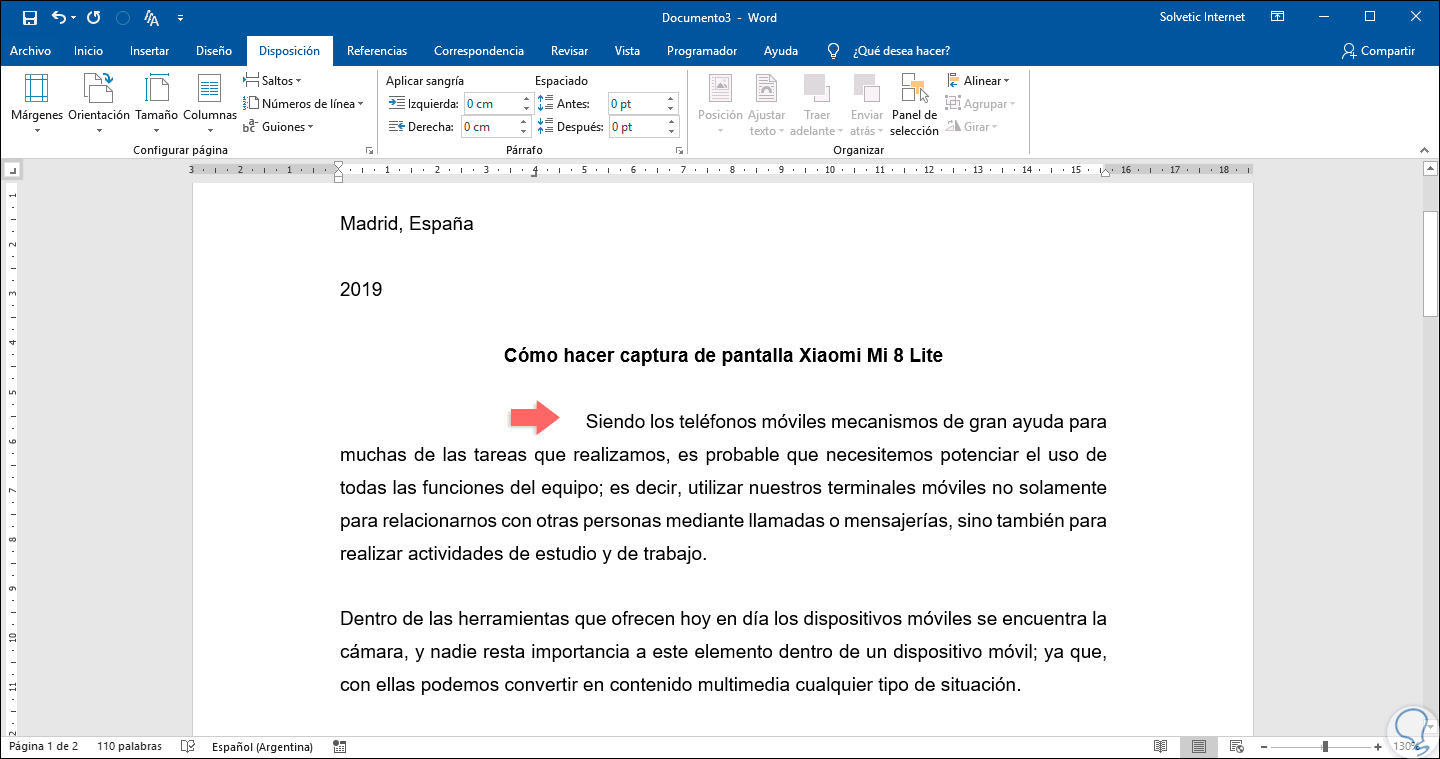
Task: Click the 'Español (Argentina)' language indicator
Action: (262, 747)
